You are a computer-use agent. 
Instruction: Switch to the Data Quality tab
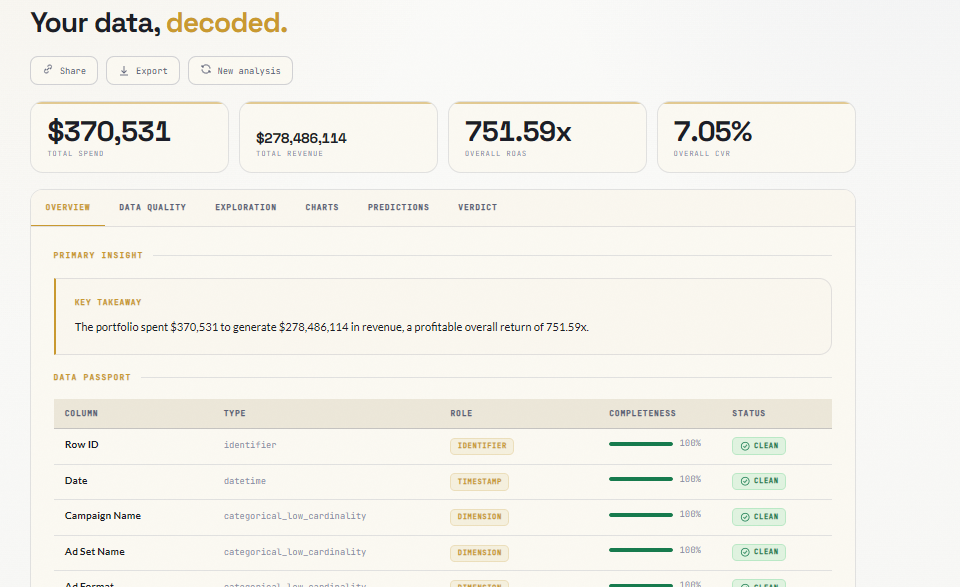click(x=152, y=208)
